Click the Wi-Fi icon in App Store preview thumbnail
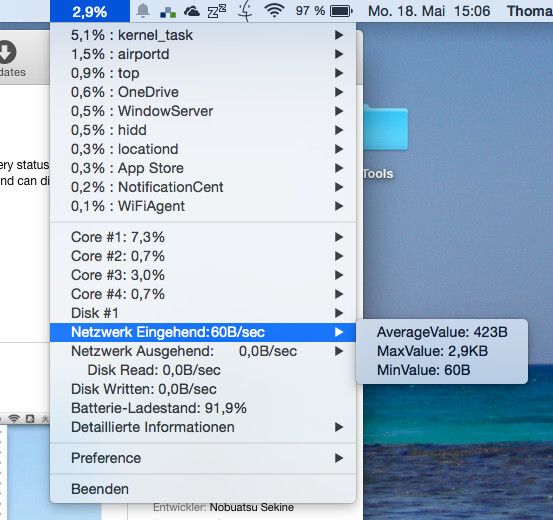Image resolution: width=553 pixels, height=520 pixels. 14,418
